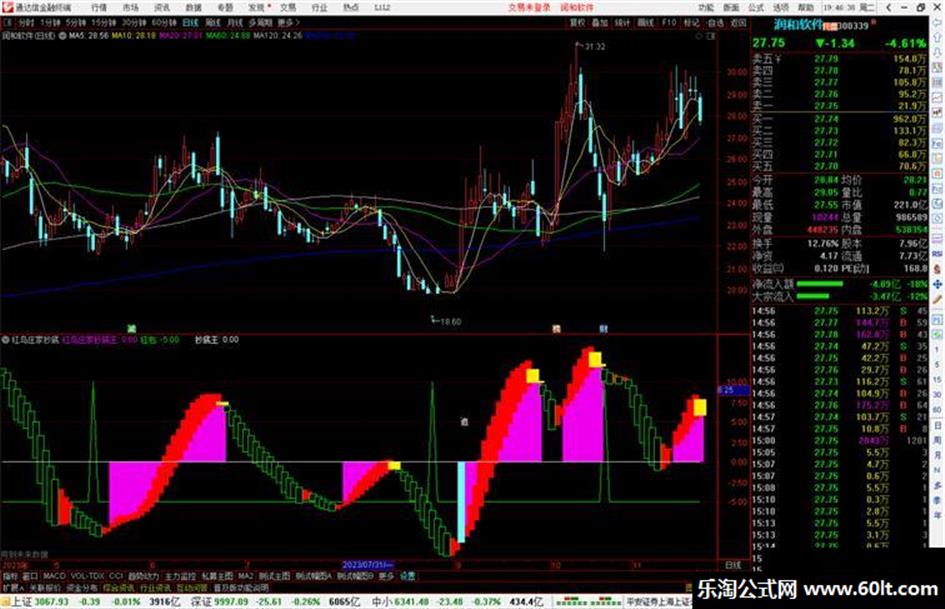Viewport: 945px width, 609px height.
Task: Open the 多周期 multi-period view
Action: point(260,22)
